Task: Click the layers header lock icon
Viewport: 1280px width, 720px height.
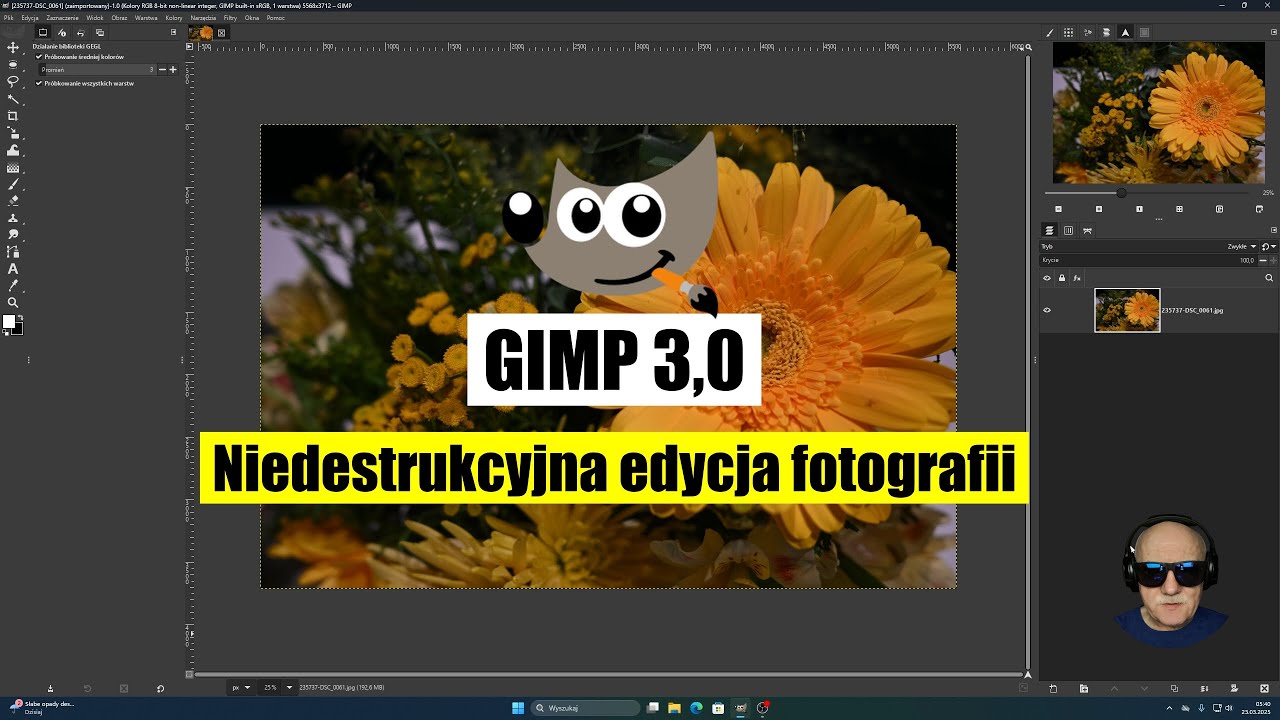Action: pyautogui.click(x=1062, y=278)
